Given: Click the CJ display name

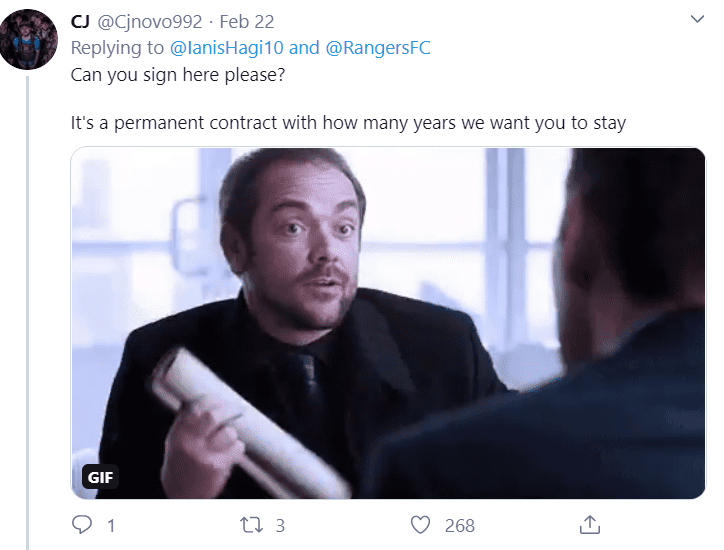Looking at the screenshot, I should point(80,22).
